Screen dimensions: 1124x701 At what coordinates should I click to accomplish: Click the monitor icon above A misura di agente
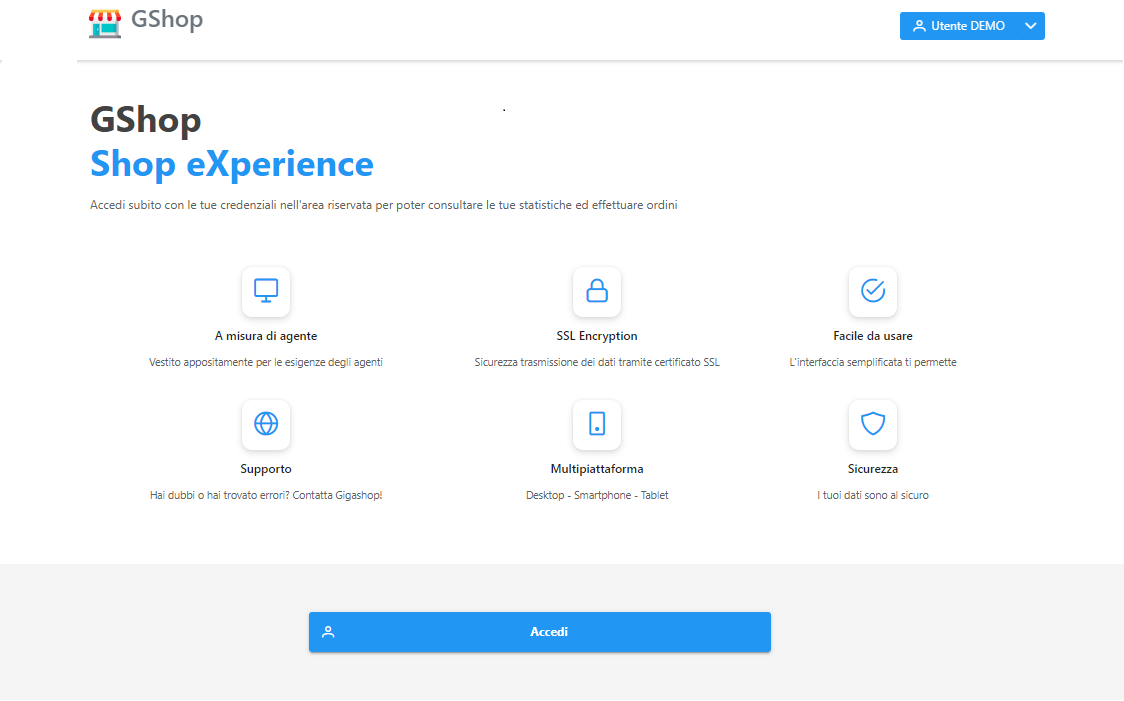[266, 291]
